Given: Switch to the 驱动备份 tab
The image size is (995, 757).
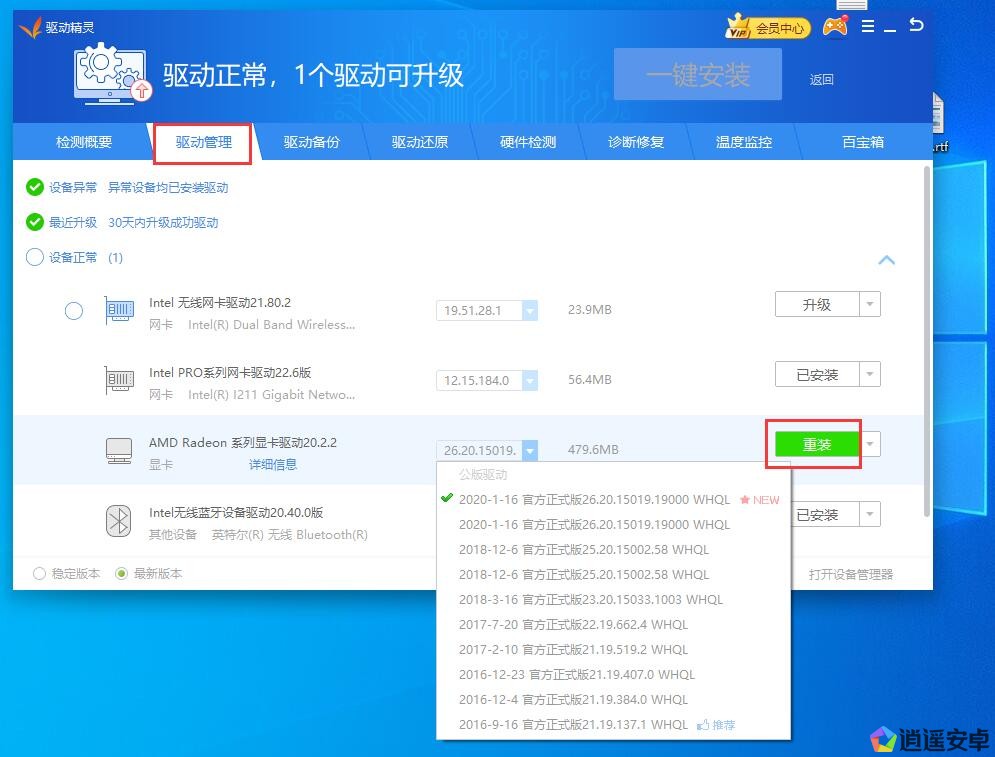Looking at the screenshot, I should tap(312, 142).
